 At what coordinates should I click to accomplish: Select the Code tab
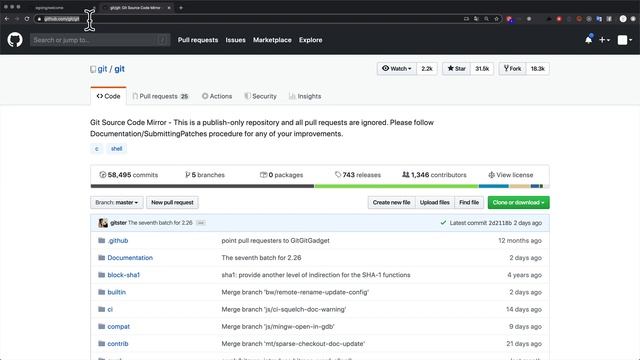point(108,96)
